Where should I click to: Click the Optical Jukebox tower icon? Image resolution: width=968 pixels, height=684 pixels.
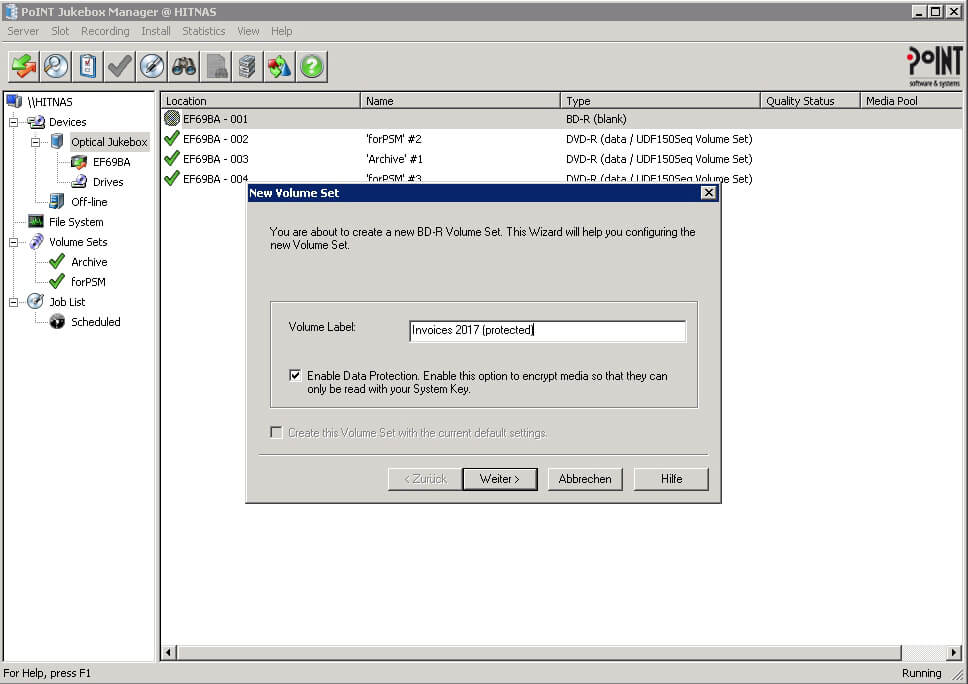[57, 141]
